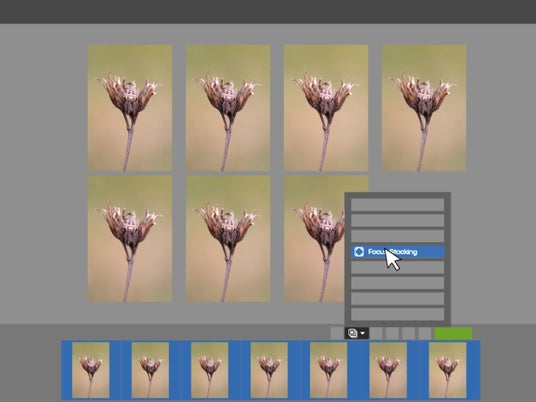
Task: Click the gray toolbar square adjacent to green button
Action: point(425,333)
